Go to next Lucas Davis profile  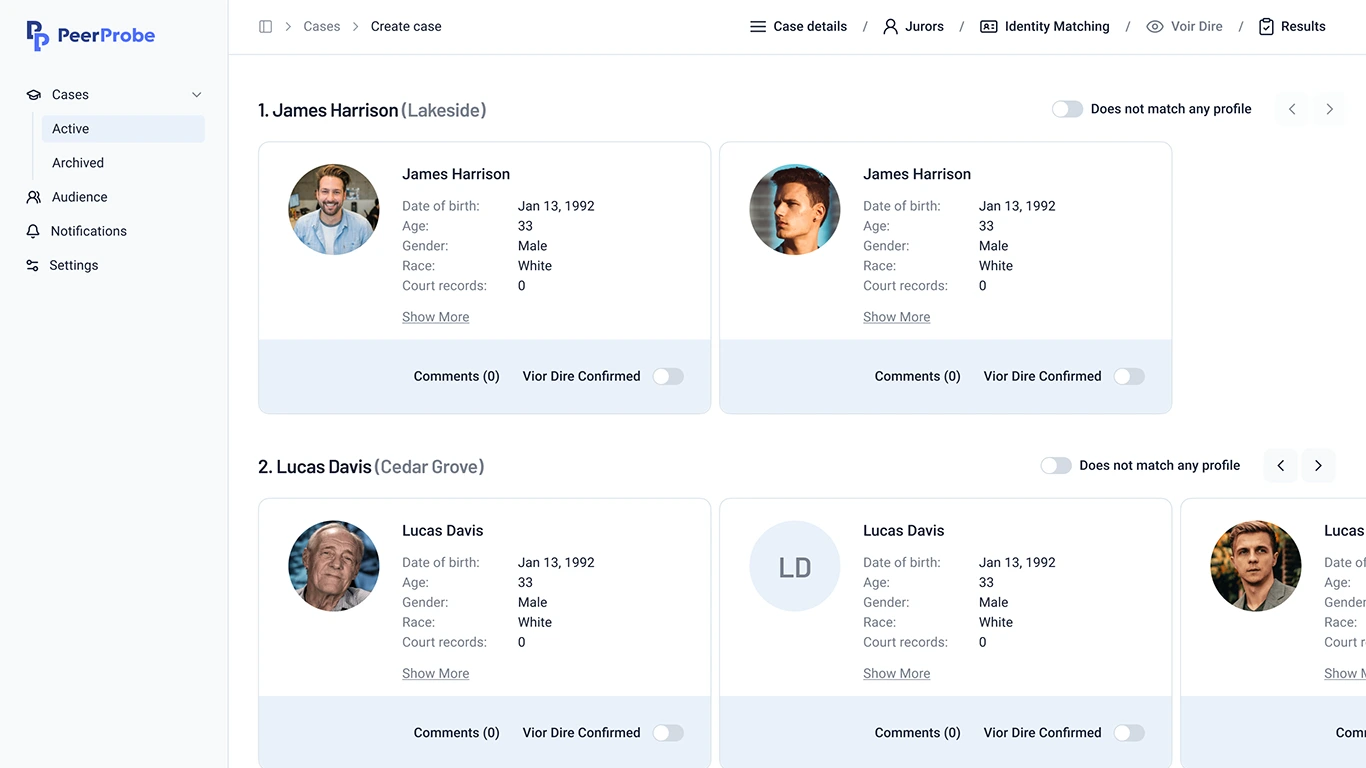coord(1318,466)
